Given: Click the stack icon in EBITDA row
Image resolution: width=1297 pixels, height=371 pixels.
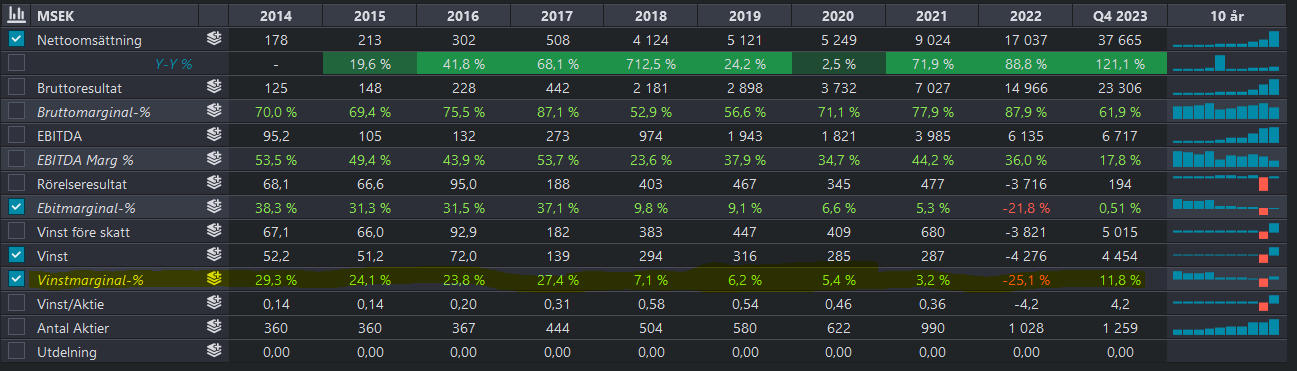Looking at the screenshot, I should click(213, 136).
